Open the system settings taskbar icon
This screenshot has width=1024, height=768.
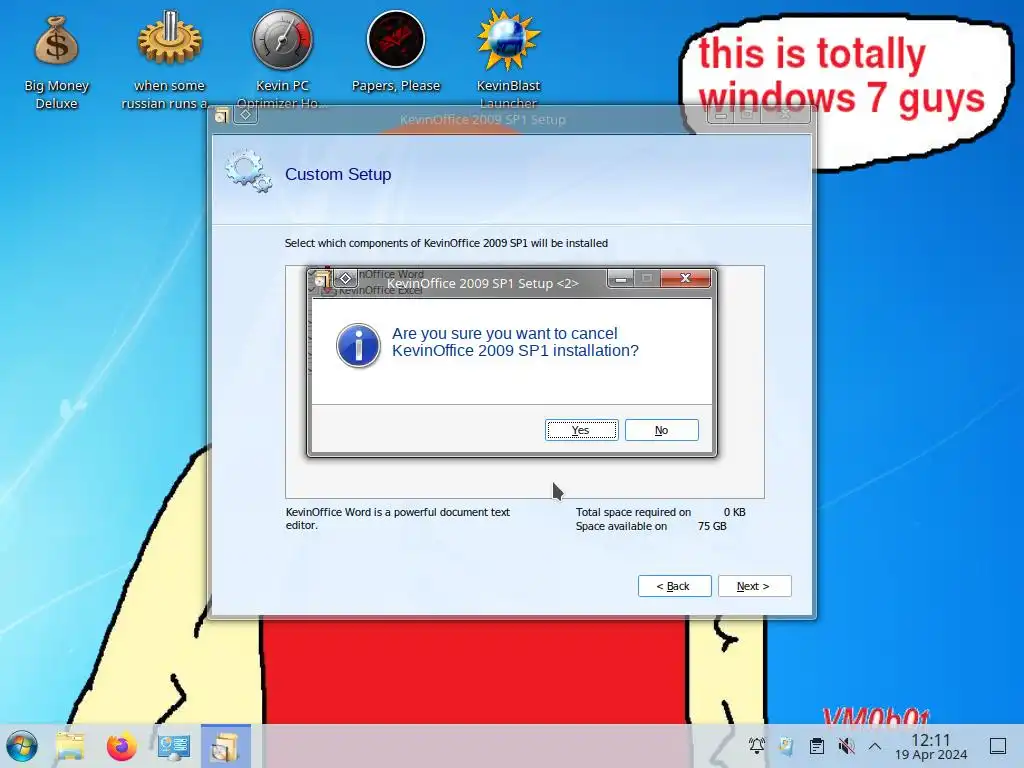coord(174,746)
